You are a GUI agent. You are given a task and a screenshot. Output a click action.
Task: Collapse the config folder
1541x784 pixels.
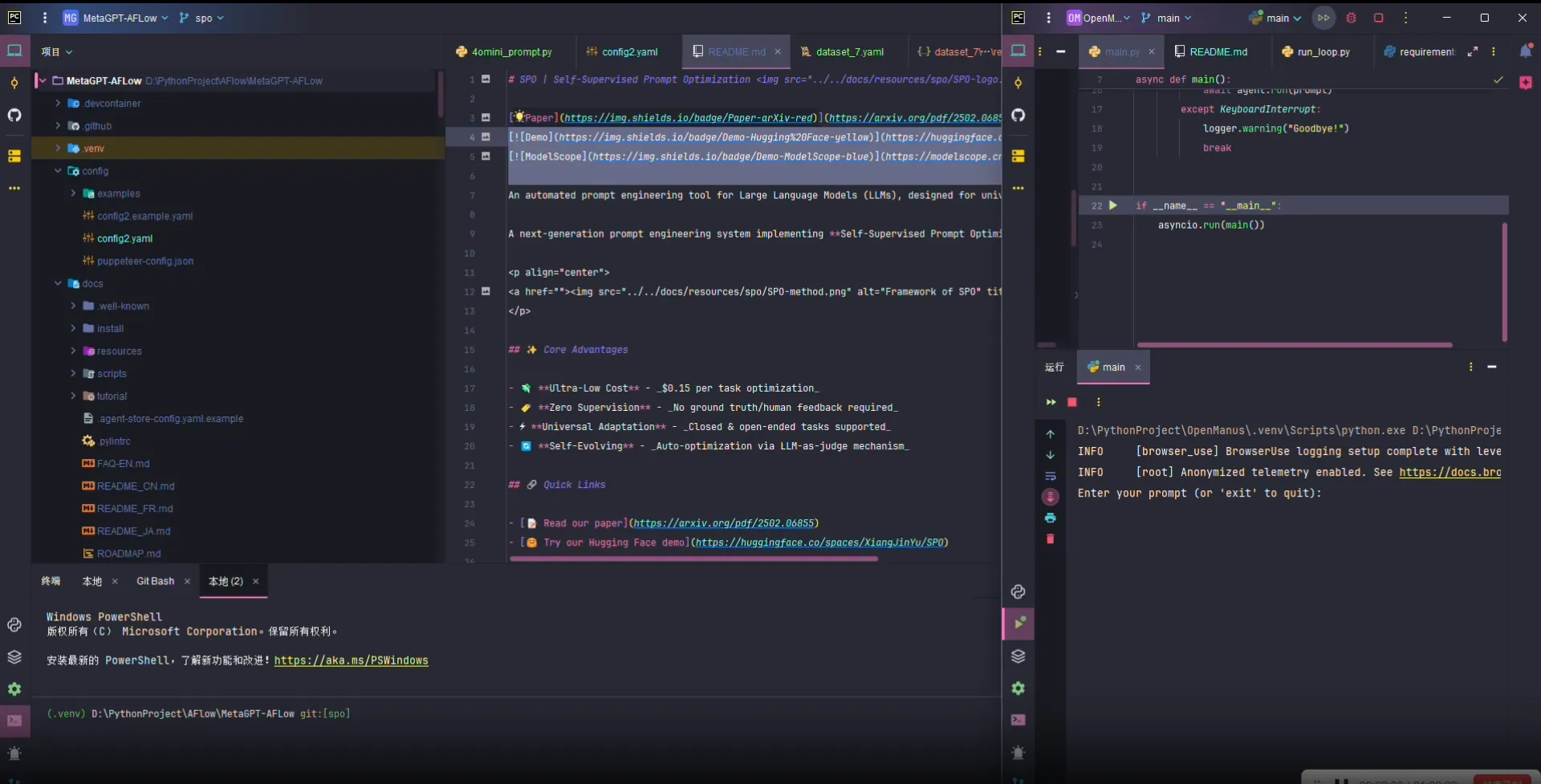[x=58, y=171]
